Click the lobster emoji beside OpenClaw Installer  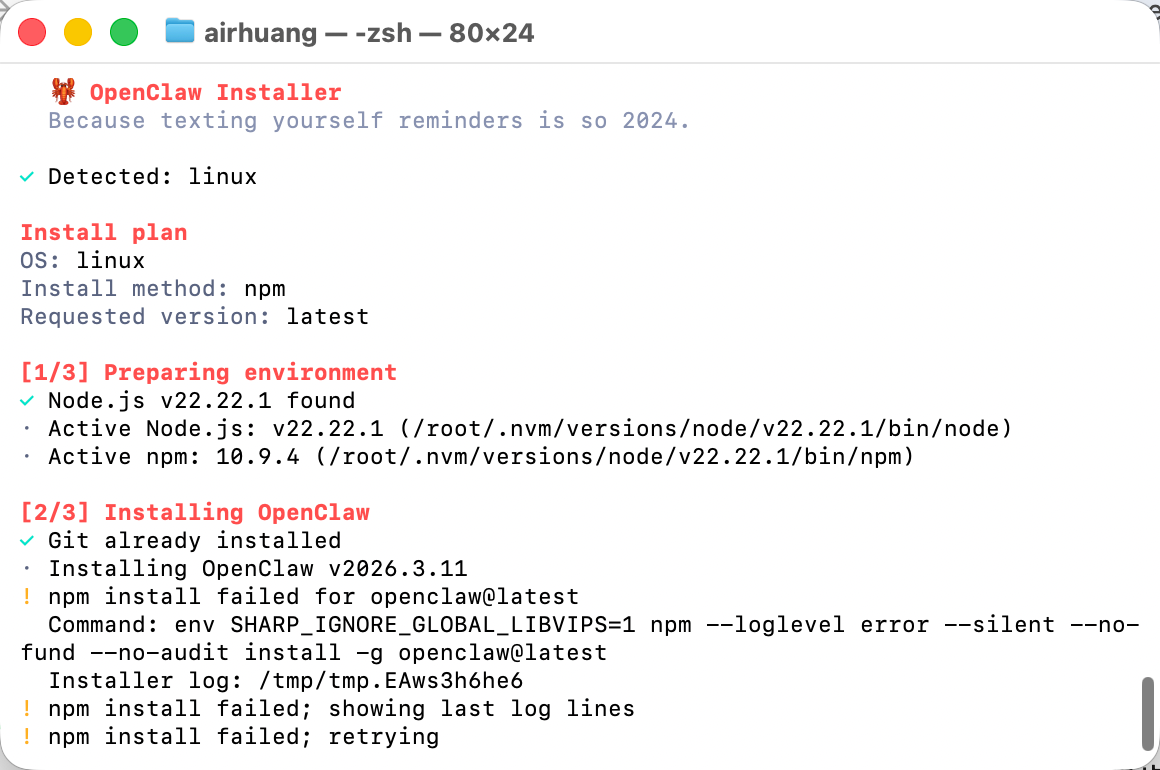(63, 93)
